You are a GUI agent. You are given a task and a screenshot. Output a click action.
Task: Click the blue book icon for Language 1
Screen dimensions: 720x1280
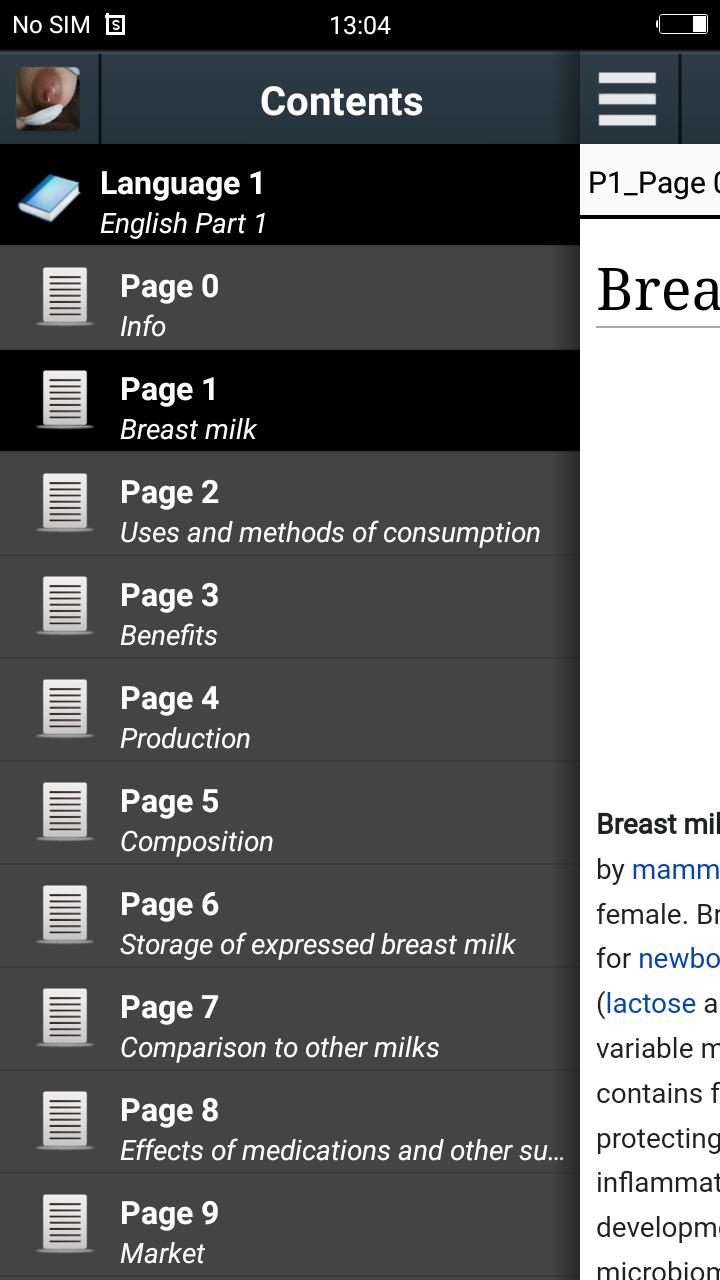(x=48, y=198)
